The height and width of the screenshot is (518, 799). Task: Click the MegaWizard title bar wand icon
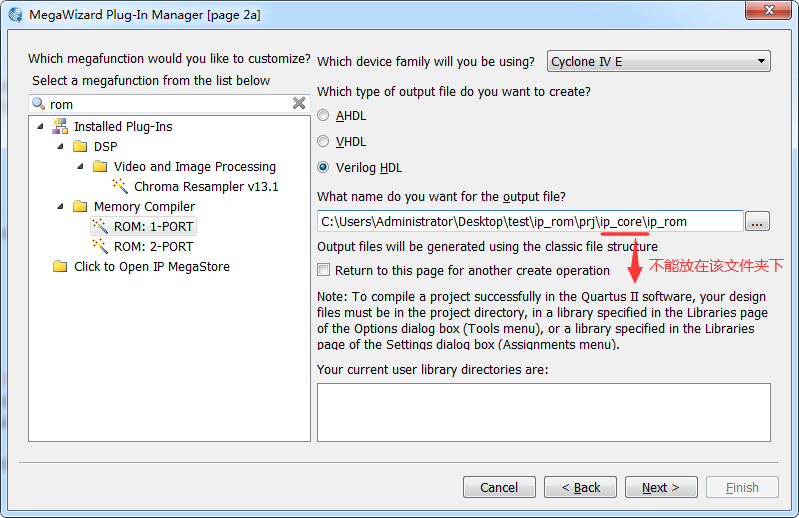click(x=15, y=15)
